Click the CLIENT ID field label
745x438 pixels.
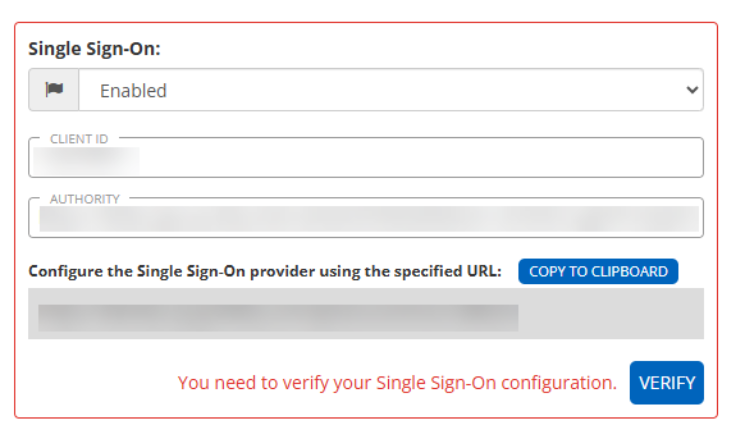(x=79, y=139)
